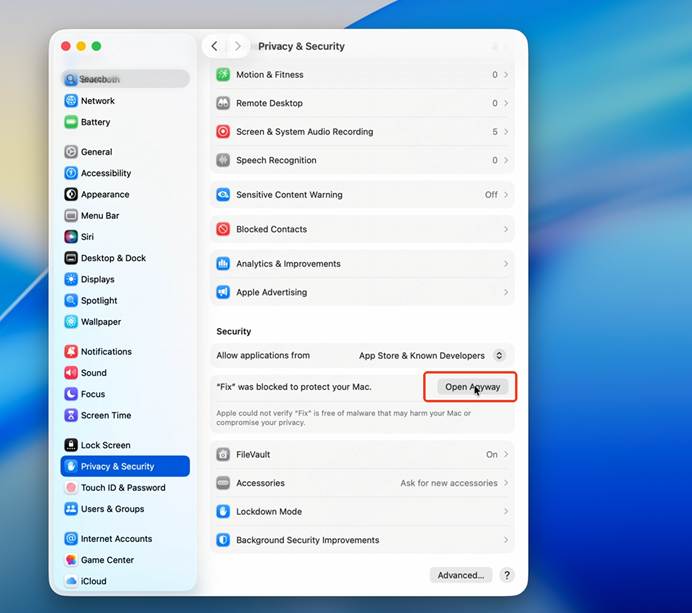Click the sidebar Search field

(x=126, y=79)
